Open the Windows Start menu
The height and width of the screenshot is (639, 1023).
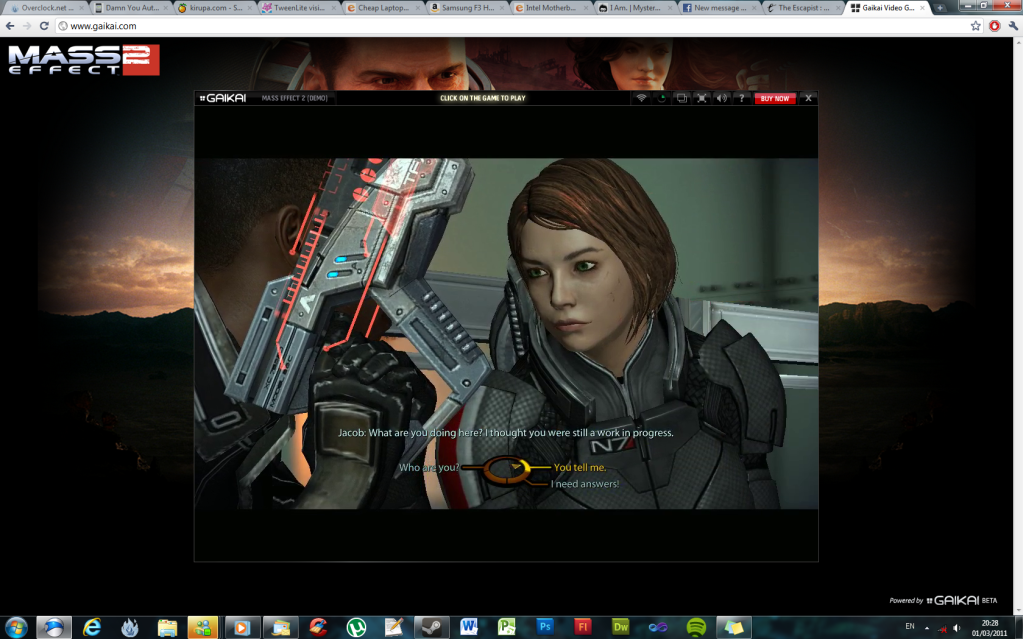click(x=16, y=628)
